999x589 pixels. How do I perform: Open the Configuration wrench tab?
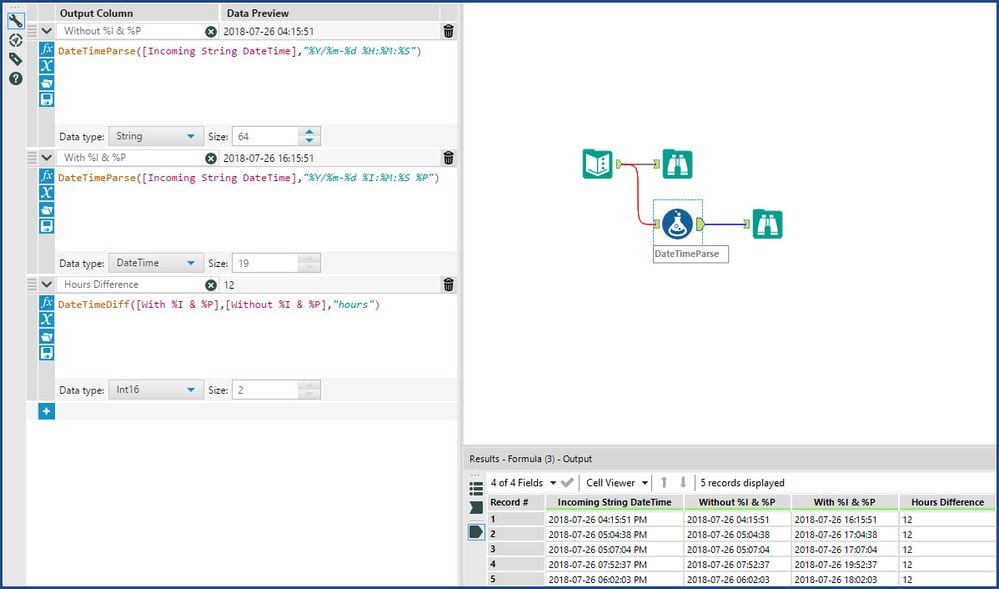pyautogui.click(x=15, y=21)
